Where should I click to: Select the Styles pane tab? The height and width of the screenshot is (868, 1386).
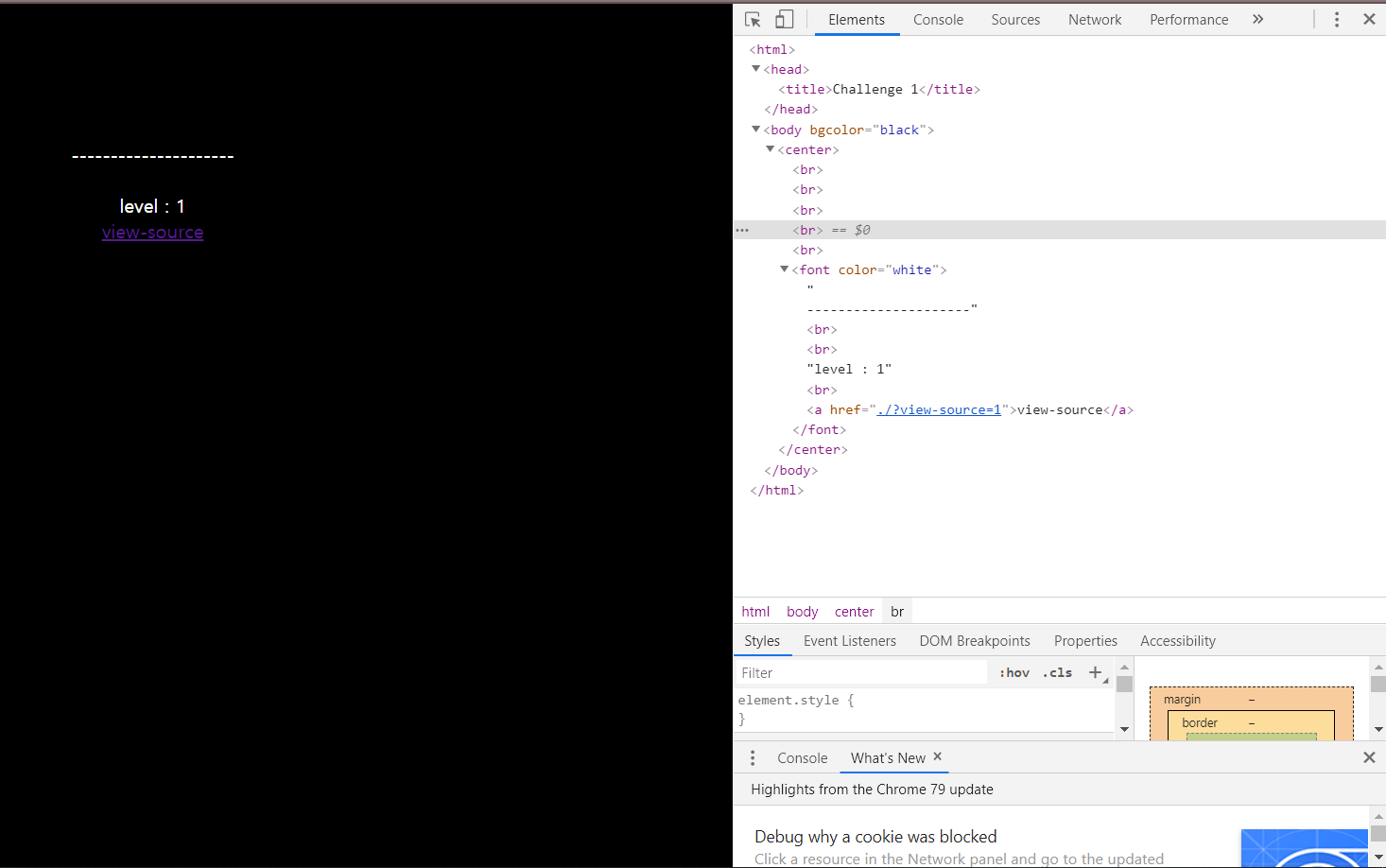762,640
